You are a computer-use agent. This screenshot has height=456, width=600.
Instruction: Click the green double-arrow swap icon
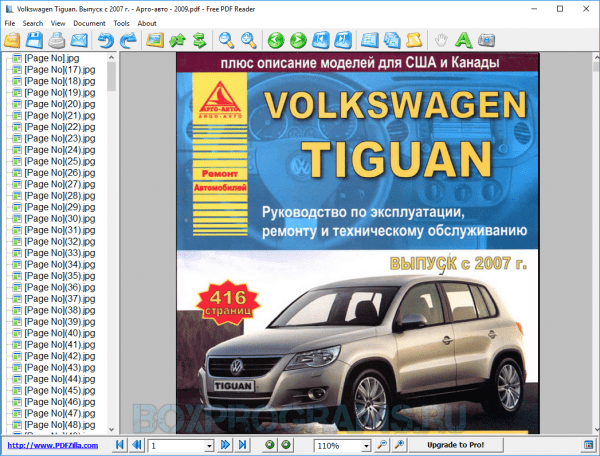200,40
